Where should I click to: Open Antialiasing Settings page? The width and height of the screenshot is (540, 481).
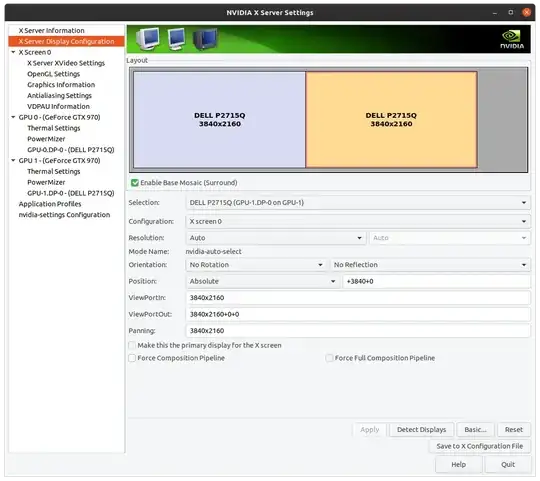(x=59, y=95)
